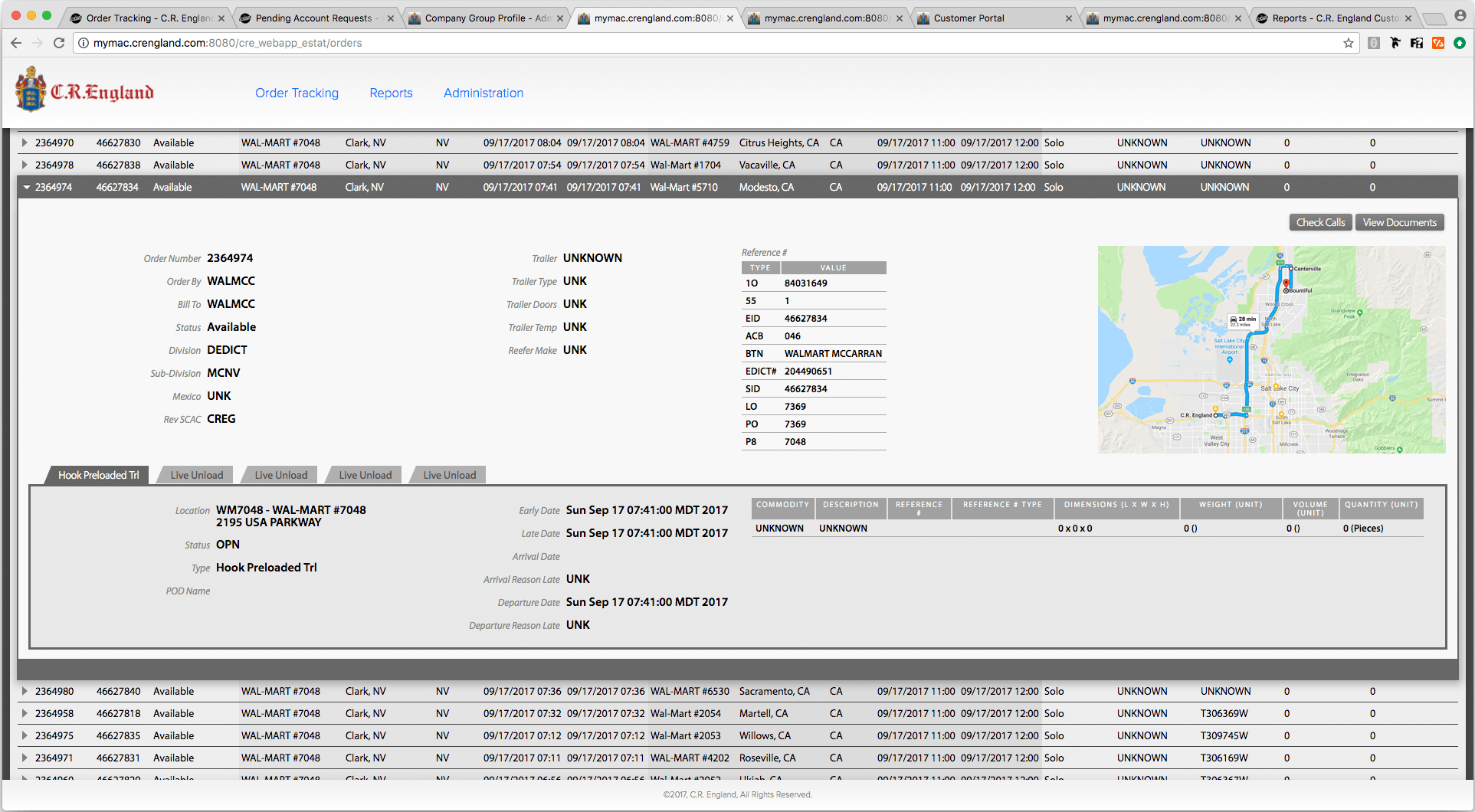1475x812 pixels.
Task: Click the View Documents button
Action: (x=1399, y=222)
